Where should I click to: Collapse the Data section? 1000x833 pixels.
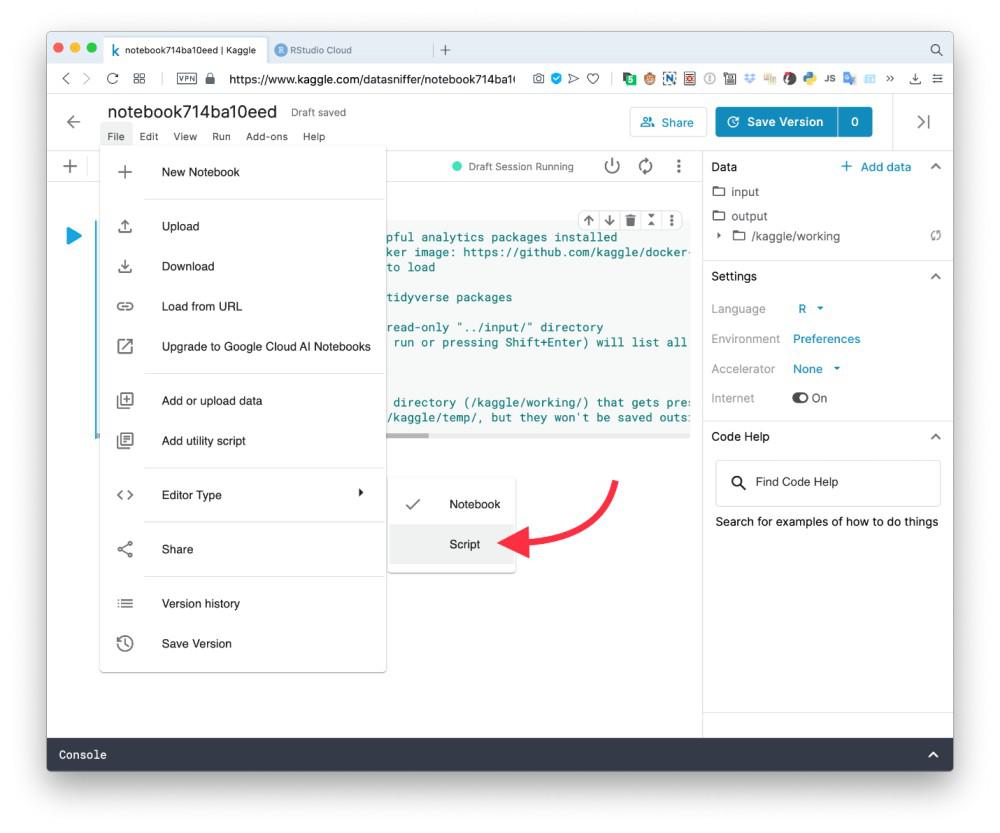click(935, 166)
